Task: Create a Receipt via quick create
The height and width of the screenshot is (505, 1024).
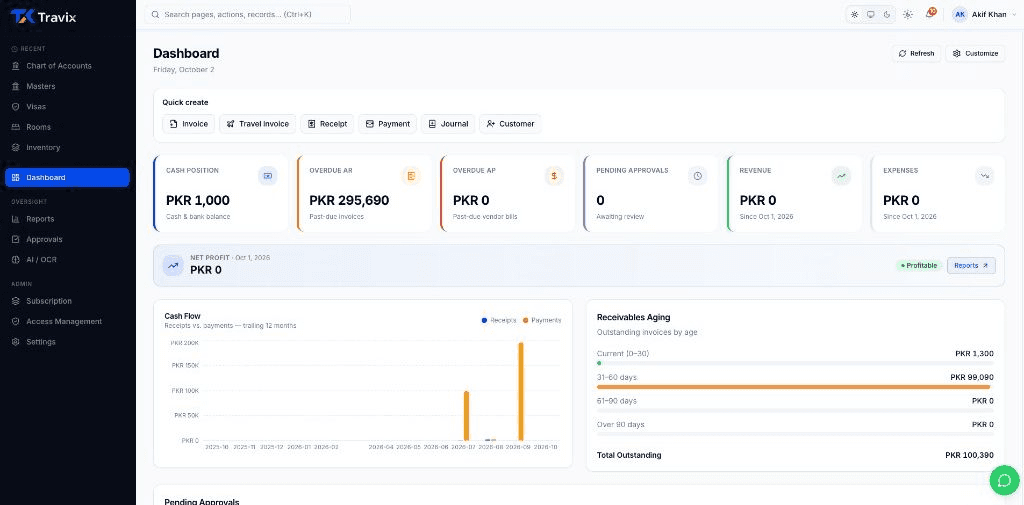Action: point(327,123)
